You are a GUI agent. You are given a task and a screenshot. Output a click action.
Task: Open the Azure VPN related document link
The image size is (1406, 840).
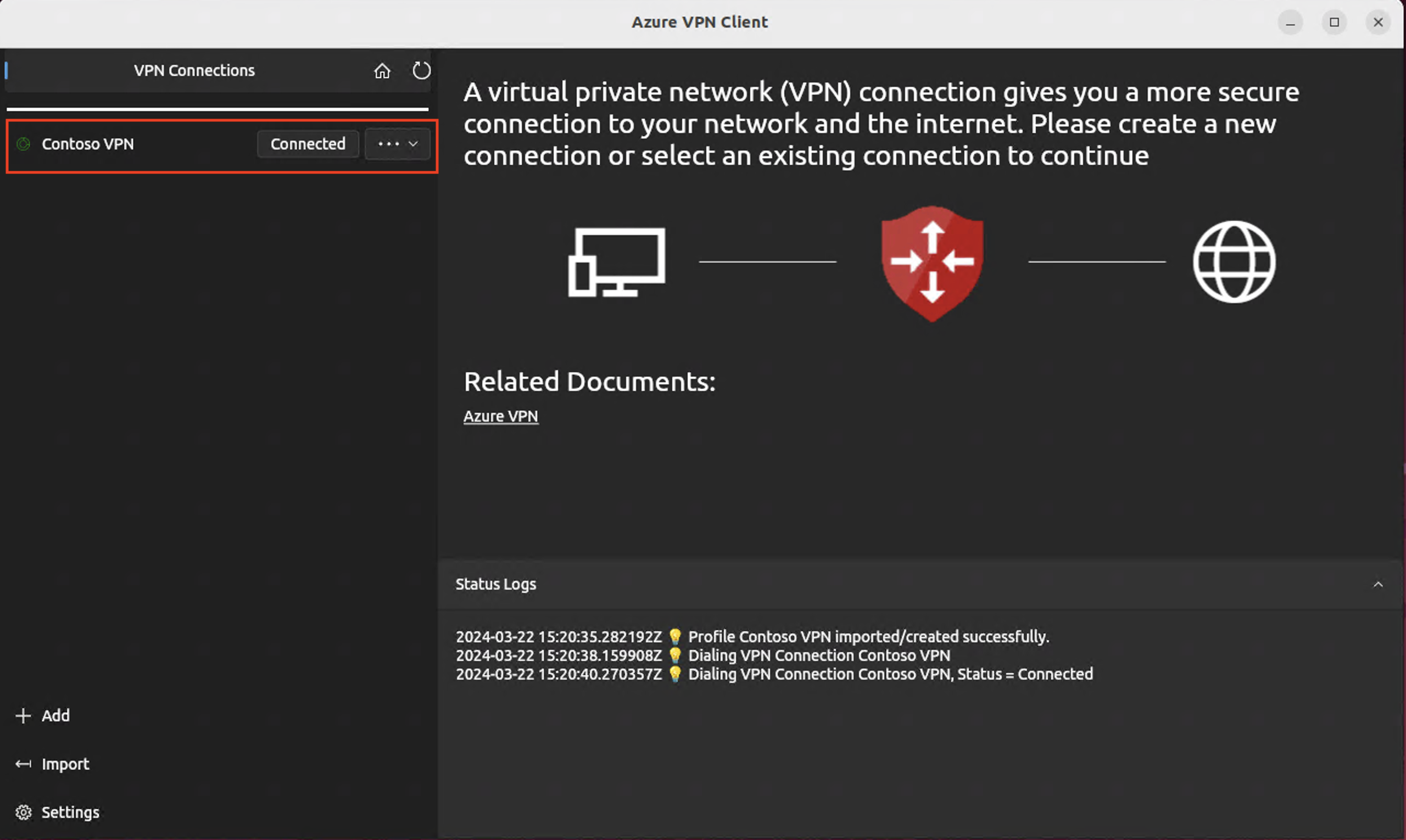coord(500,416)
